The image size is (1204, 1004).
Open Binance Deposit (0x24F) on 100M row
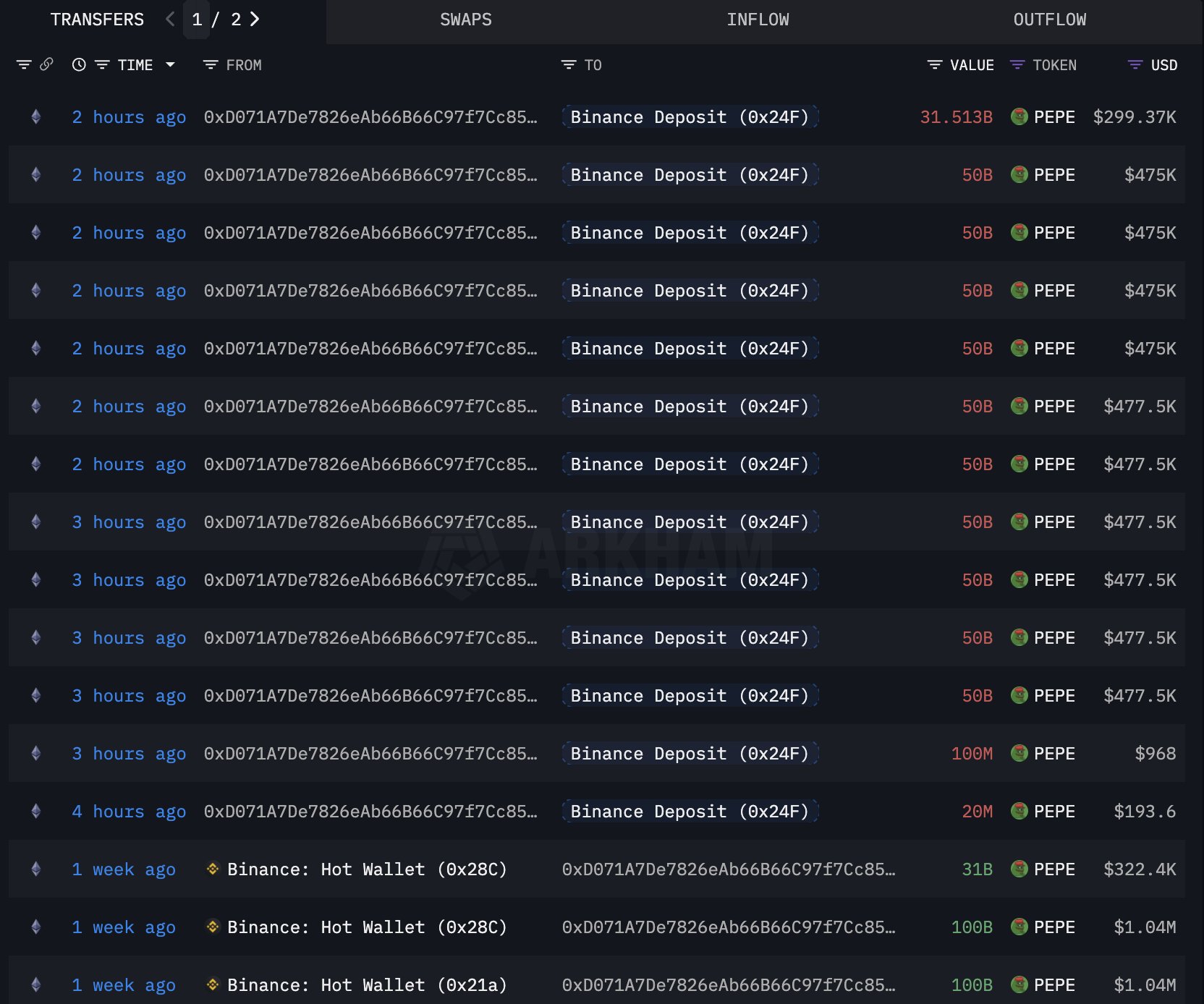(690, 754)
